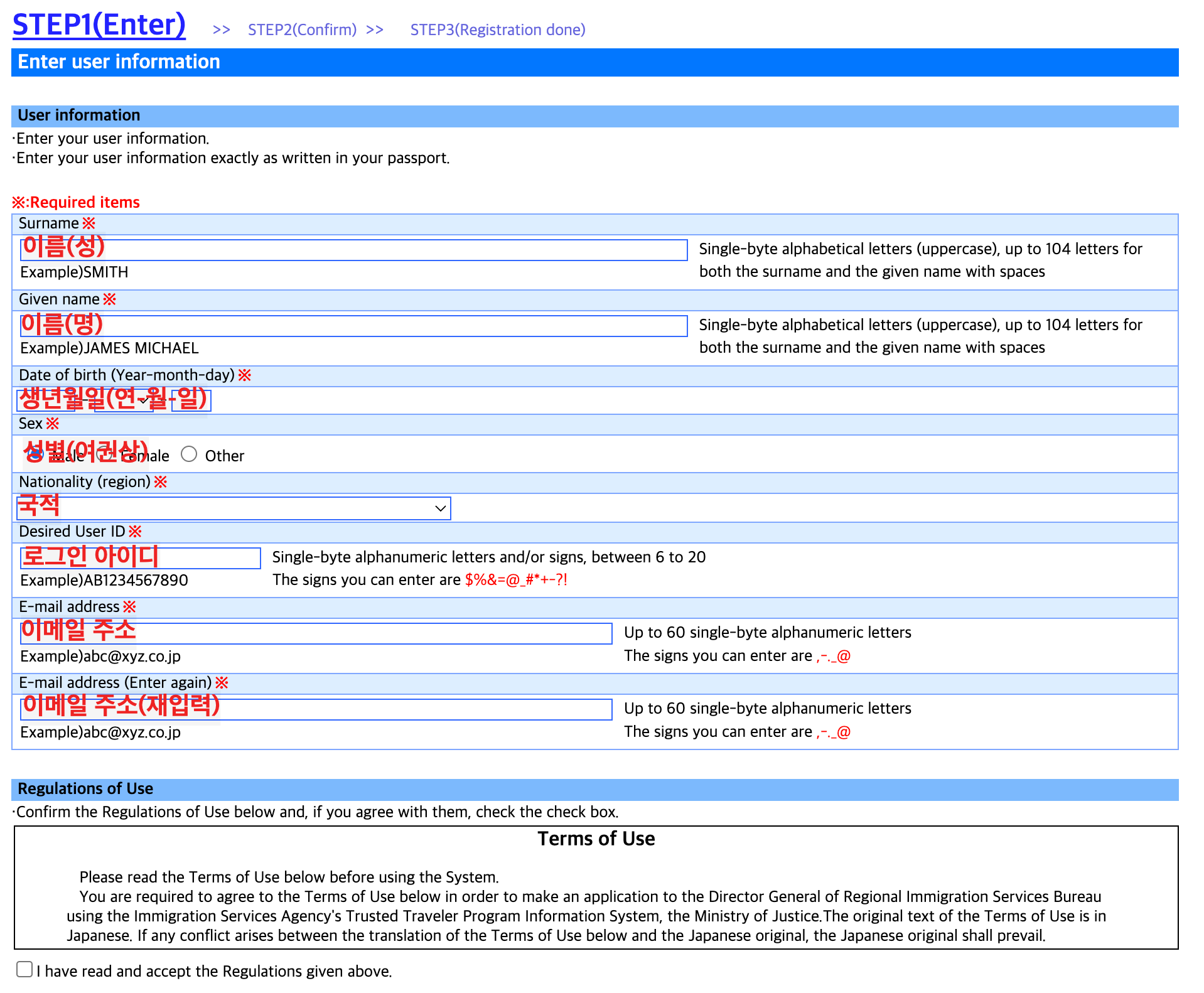Click the Desired User ID field

[141, 558]
